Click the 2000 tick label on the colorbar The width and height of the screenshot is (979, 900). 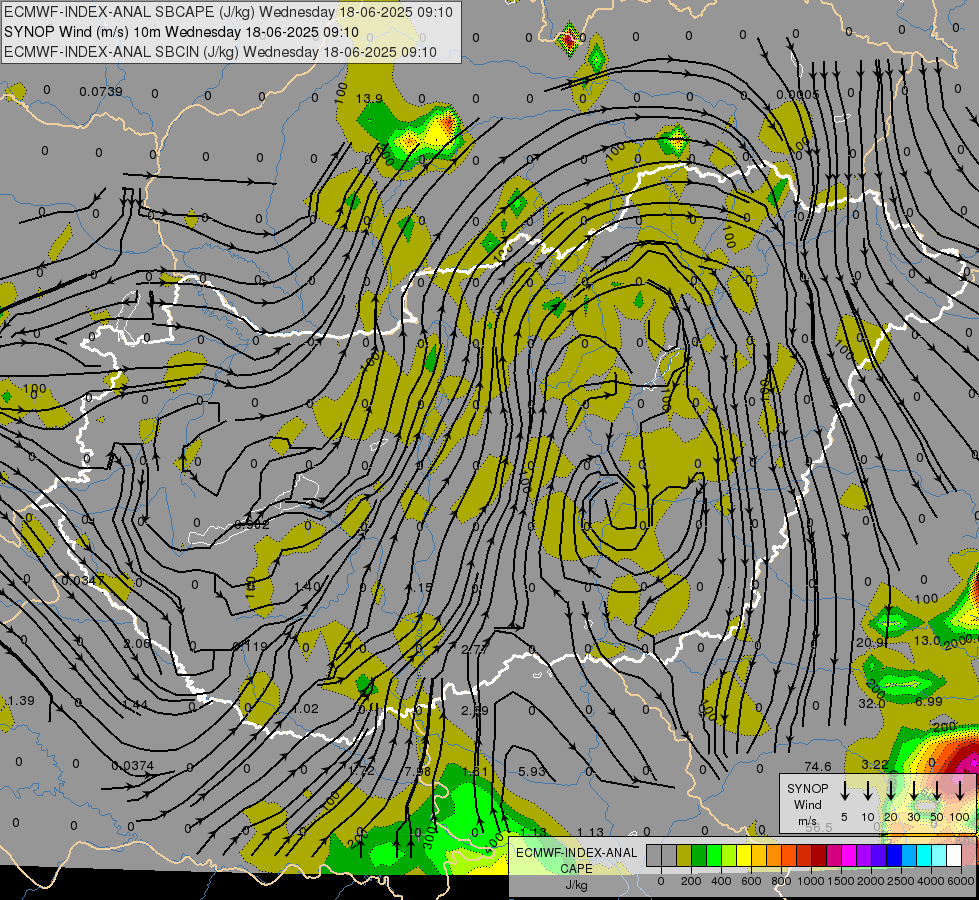[x=870, y=881]
